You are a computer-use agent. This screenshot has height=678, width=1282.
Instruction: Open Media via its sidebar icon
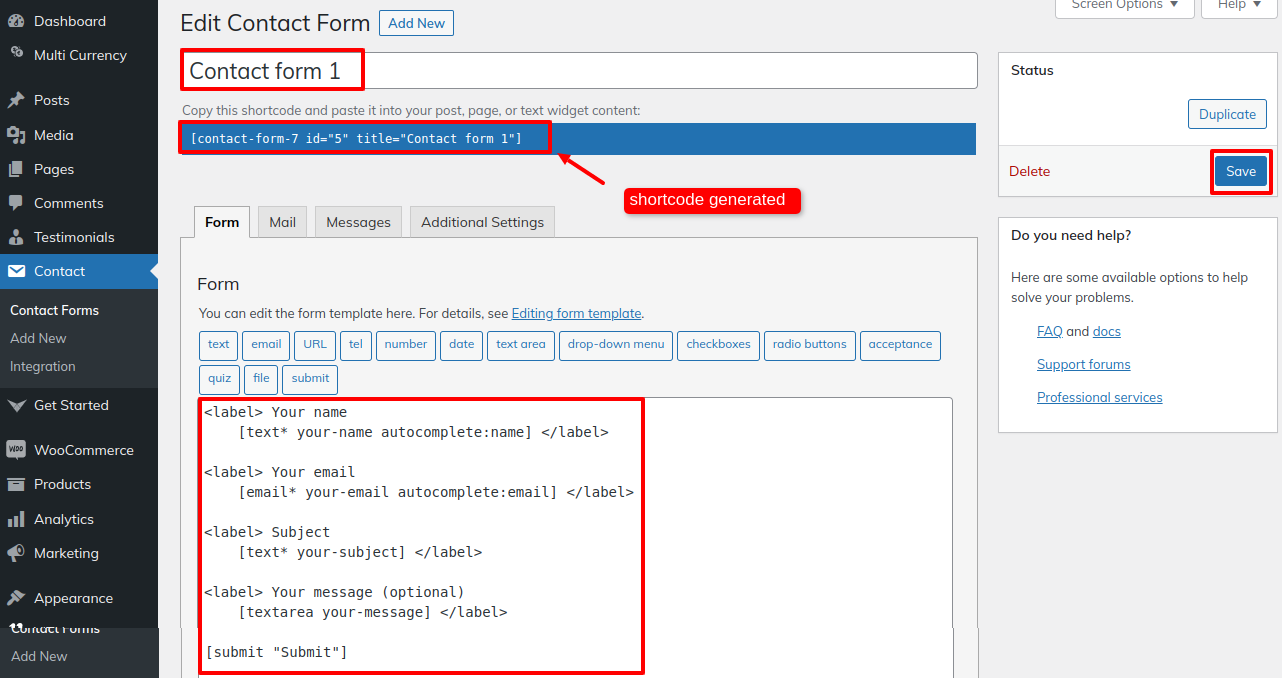(x=16, y=135)
